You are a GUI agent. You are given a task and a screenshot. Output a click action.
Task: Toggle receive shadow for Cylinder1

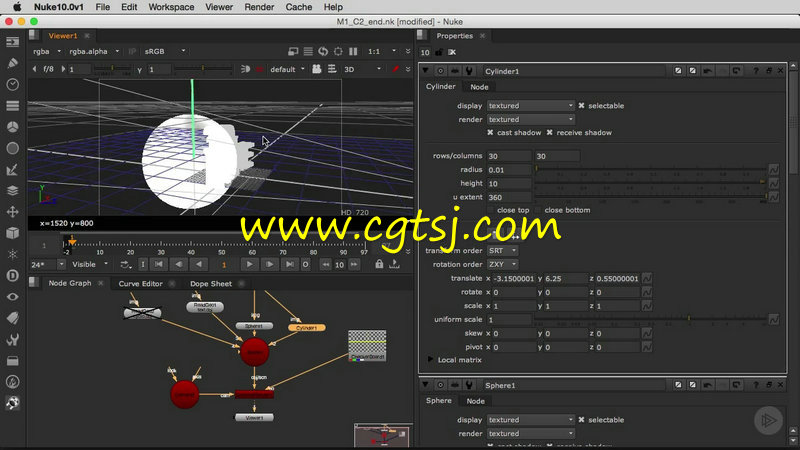click(x=549, y=133)
